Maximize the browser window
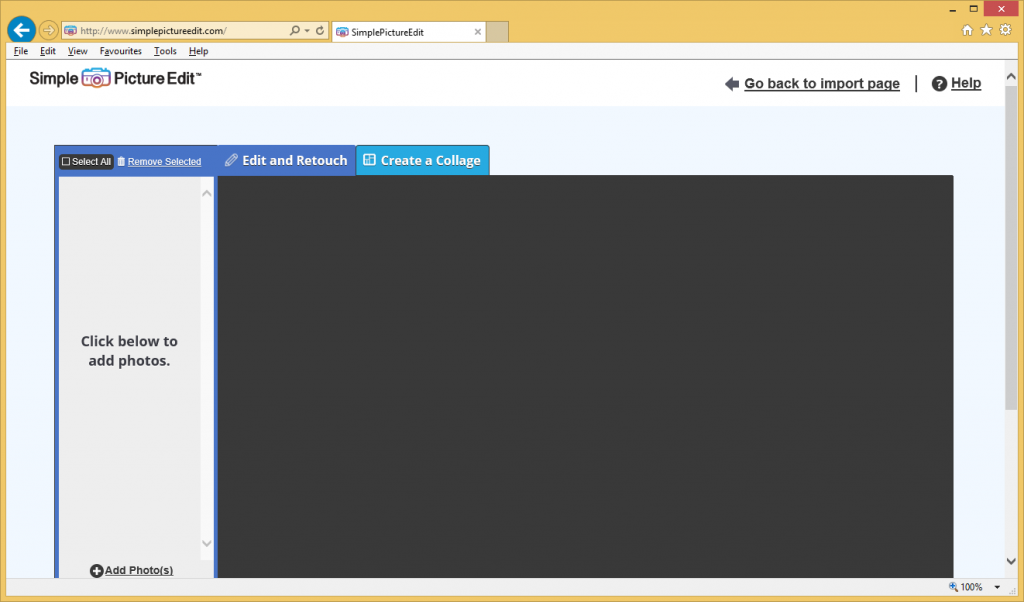 [x=973, y=9]
